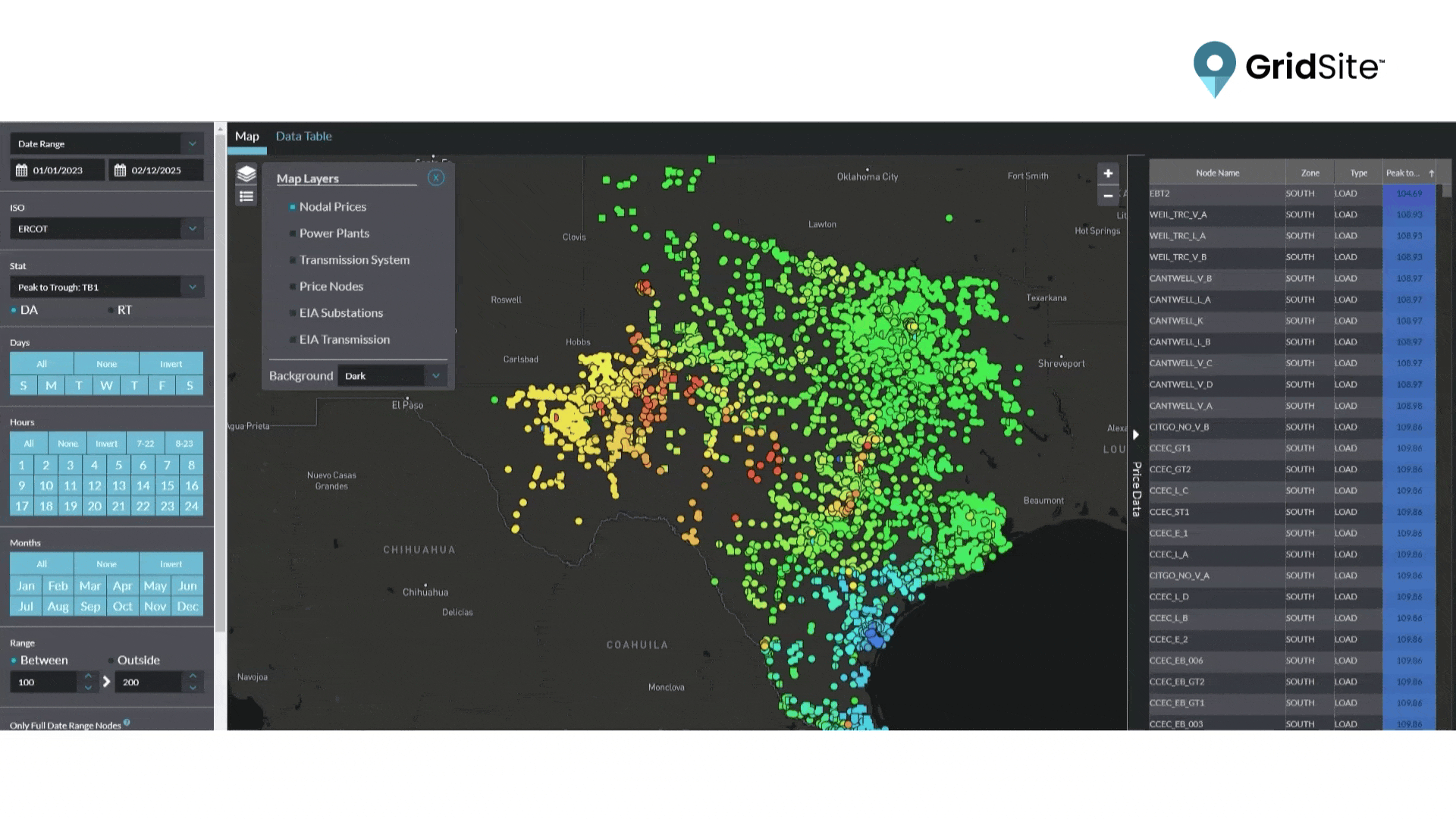This screenshot has height=819, width=1456.
Task: Toggle the Power Plants layer
Action: tap(292, 234)
